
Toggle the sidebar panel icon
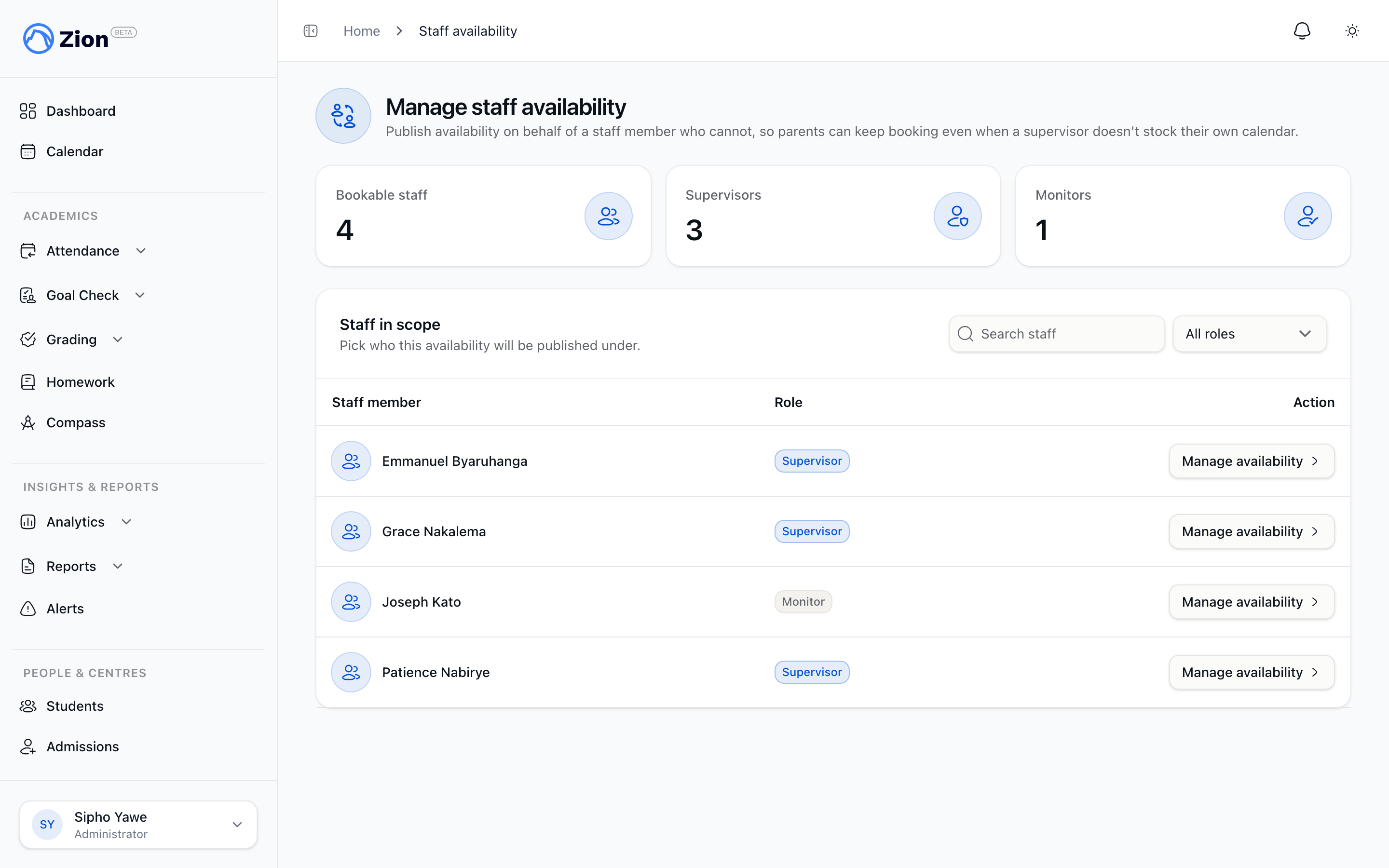[x=311, y=31]
